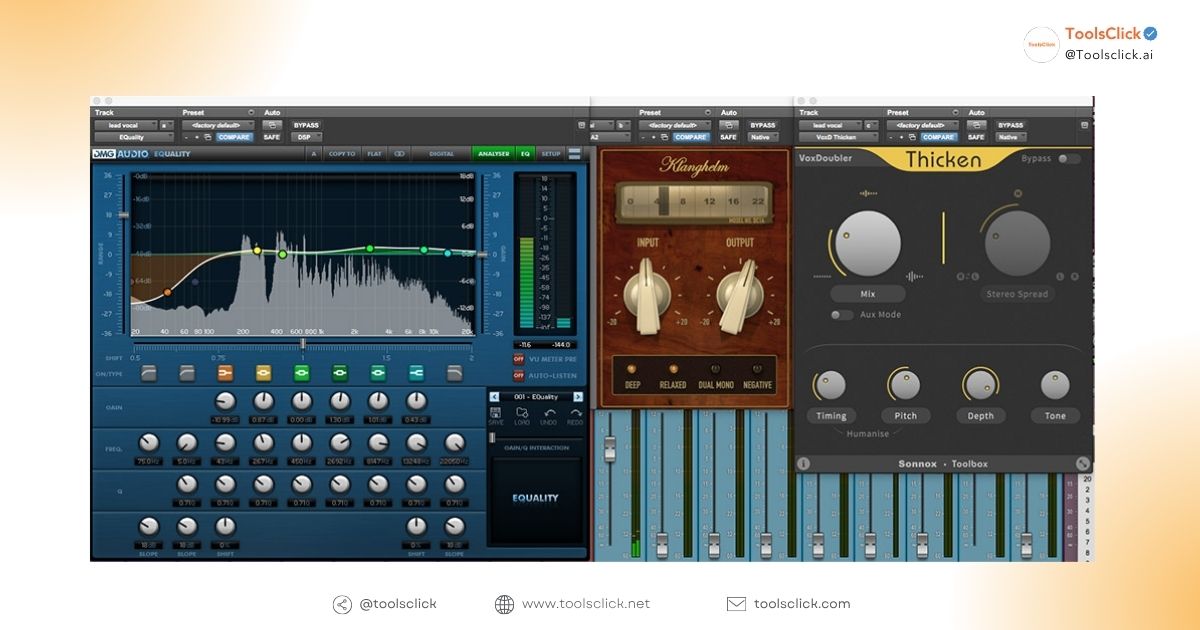Screen dimensions: 1200x630
Task: Click the cyan EQ node on the curve
Action: pos(448,253)
